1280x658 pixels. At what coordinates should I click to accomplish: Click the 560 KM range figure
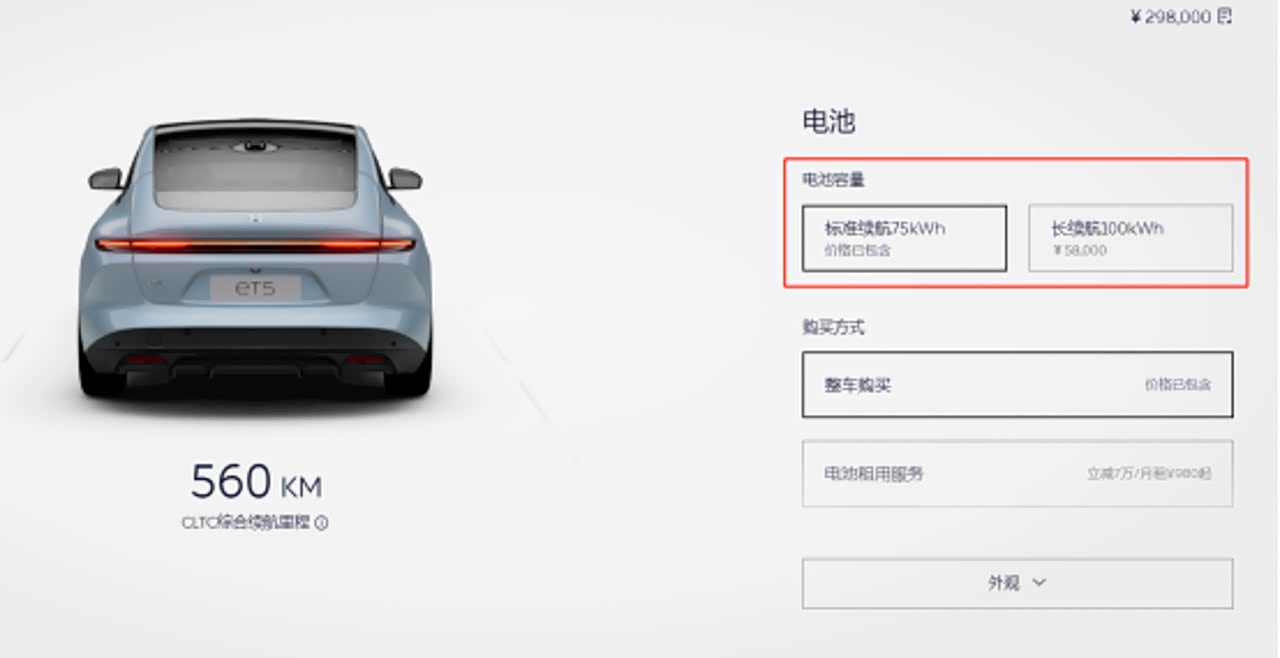tap(256, 481)
